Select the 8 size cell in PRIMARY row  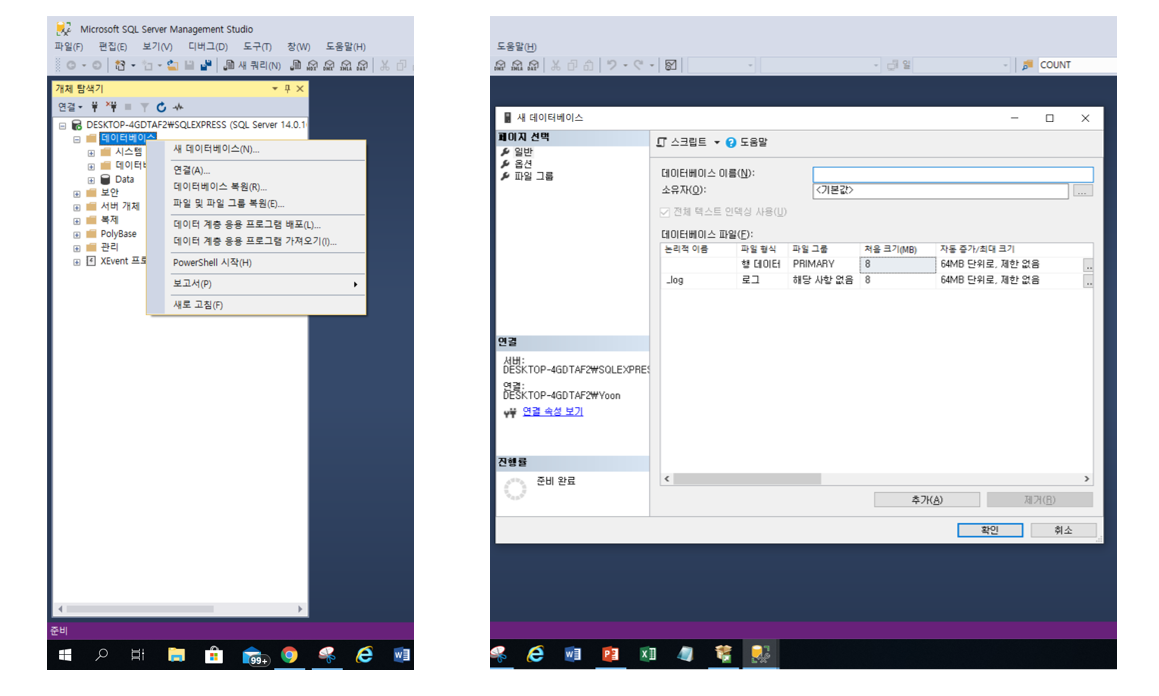pyautogui.click(x=897, y=265)
